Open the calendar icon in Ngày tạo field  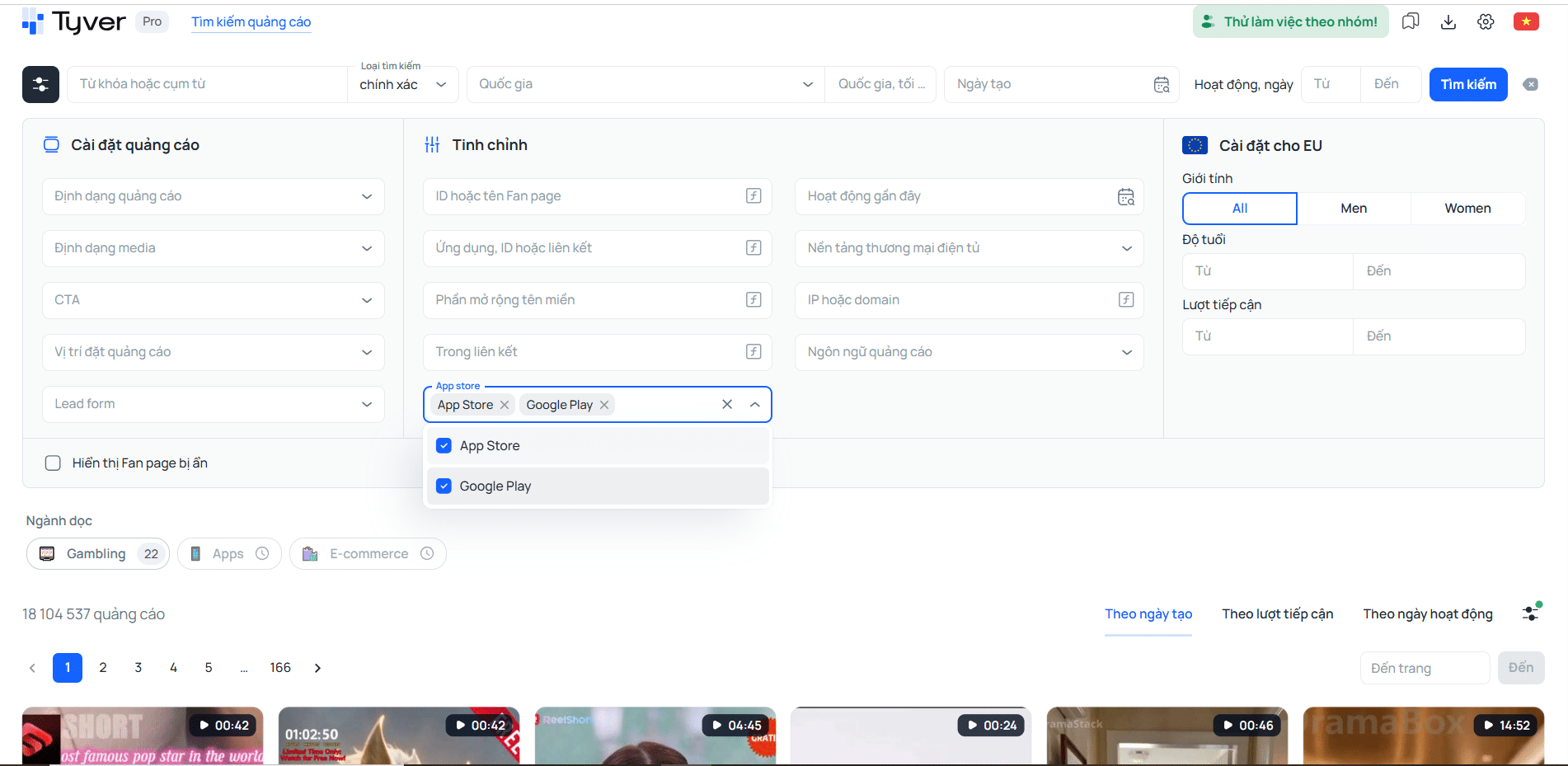pos(1162,84)
